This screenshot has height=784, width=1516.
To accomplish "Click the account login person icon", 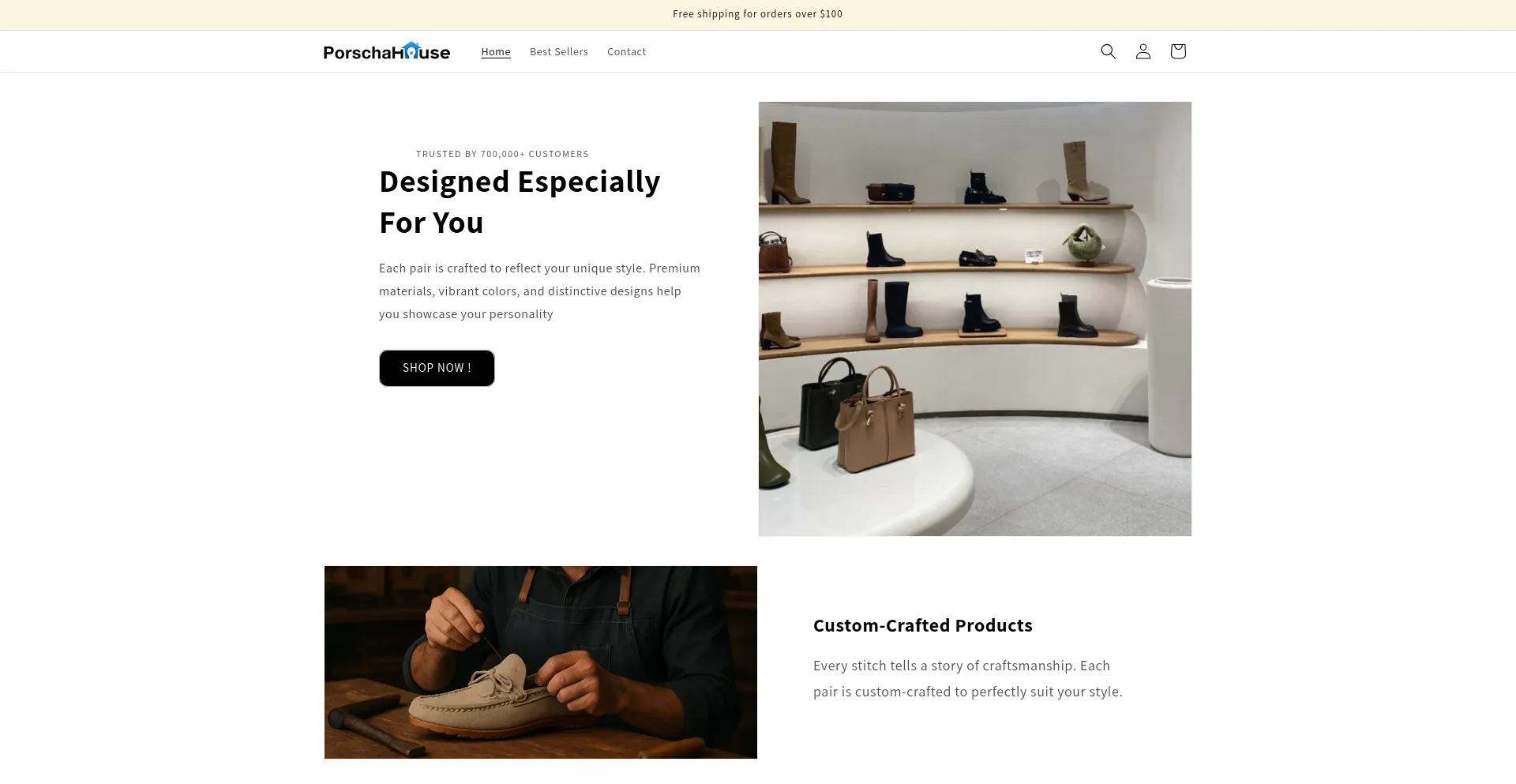I will pos(1143,51).
